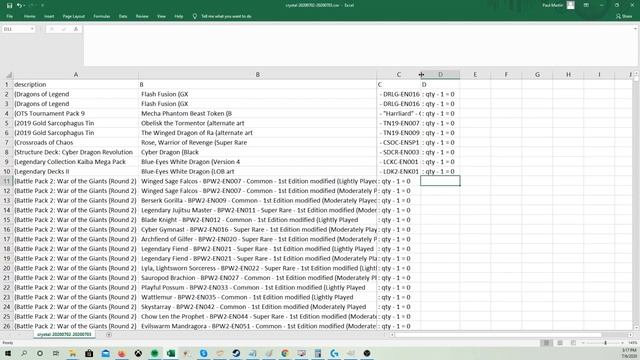Switch to the Home ribbon tab

29,16
